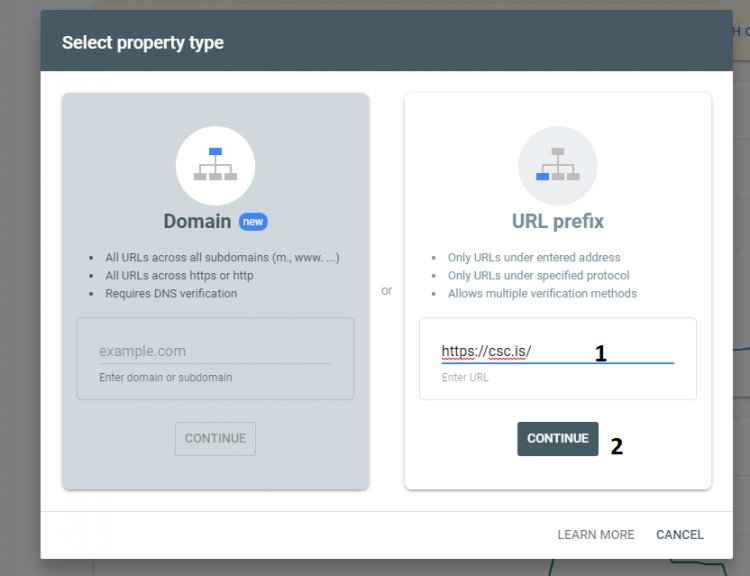
Task: Click "Only URLs under entered address" bullet
Action: pyautogui.click(x=534, y=257)
